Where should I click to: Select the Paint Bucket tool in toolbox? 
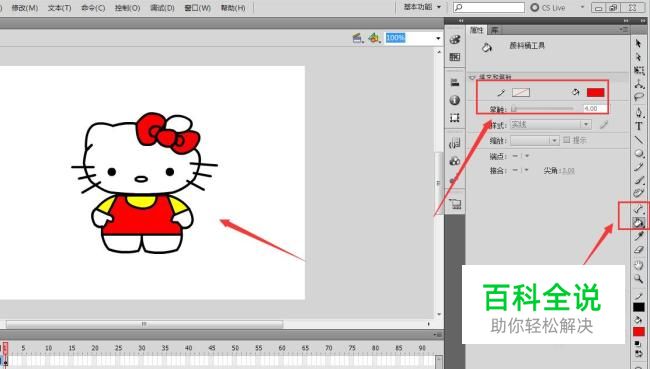[638, 223]
